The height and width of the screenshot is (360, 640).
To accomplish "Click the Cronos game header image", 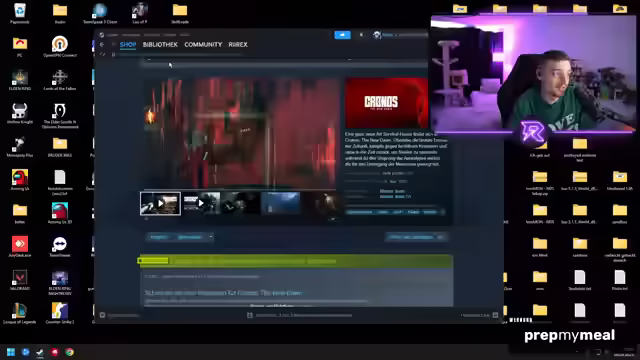I will tap(387, 103).
